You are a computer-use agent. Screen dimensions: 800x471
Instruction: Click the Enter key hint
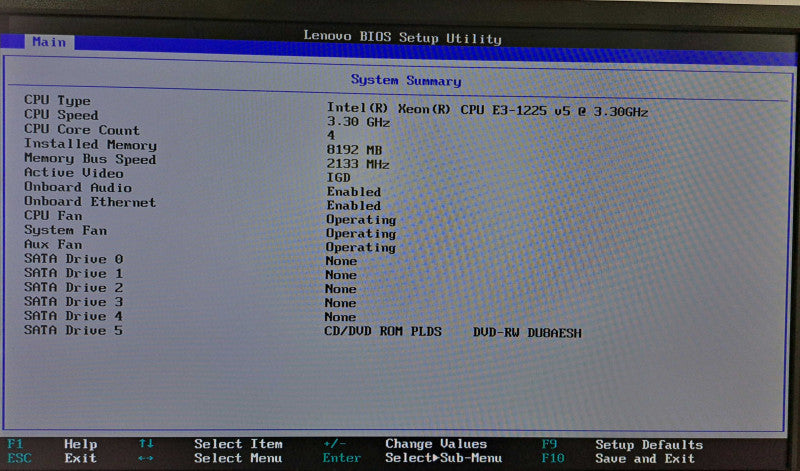click(341, 458)
